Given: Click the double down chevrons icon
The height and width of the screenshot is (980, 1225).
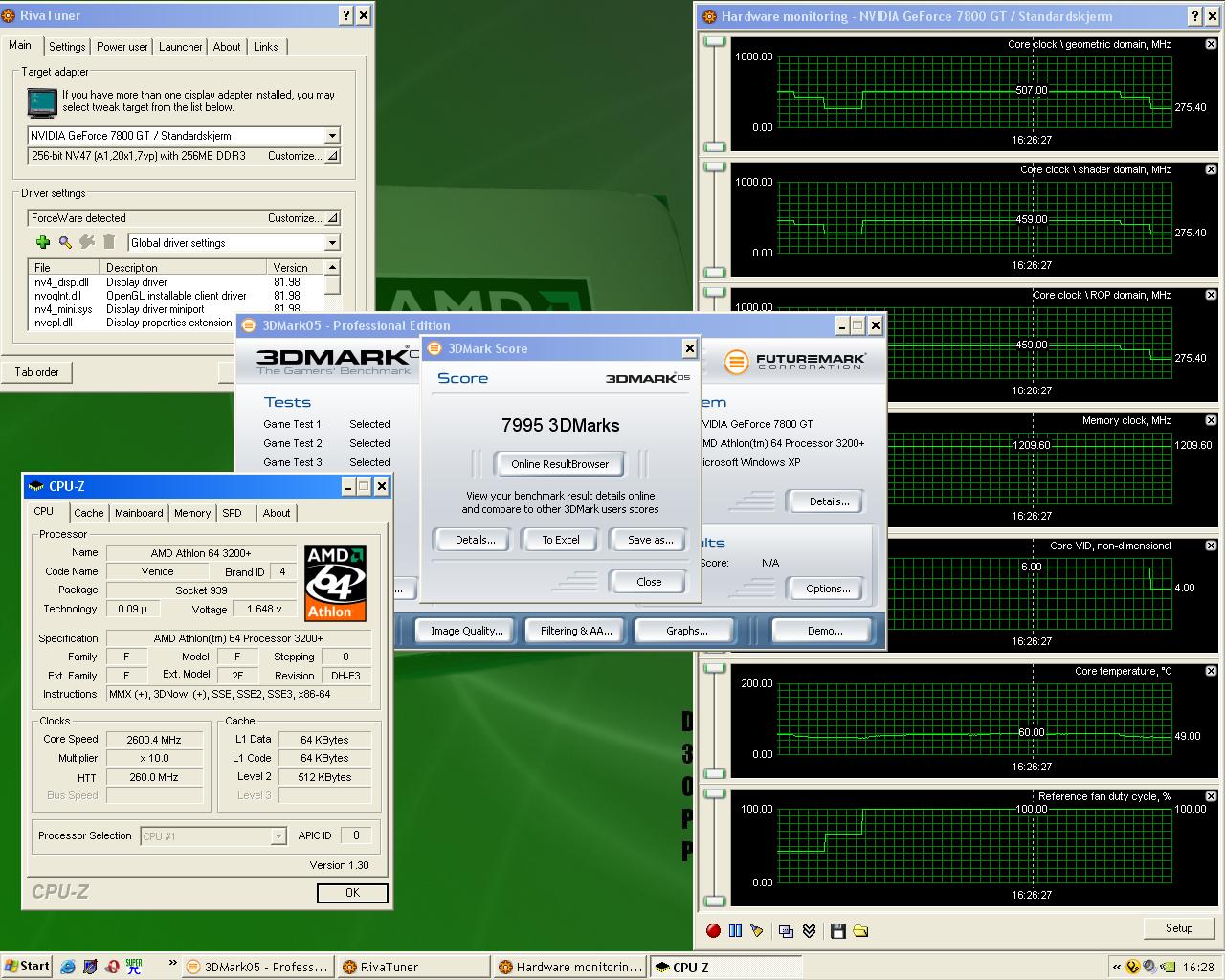Looking at the screenshot, I should pyautogui.click(x=809, y=930).
